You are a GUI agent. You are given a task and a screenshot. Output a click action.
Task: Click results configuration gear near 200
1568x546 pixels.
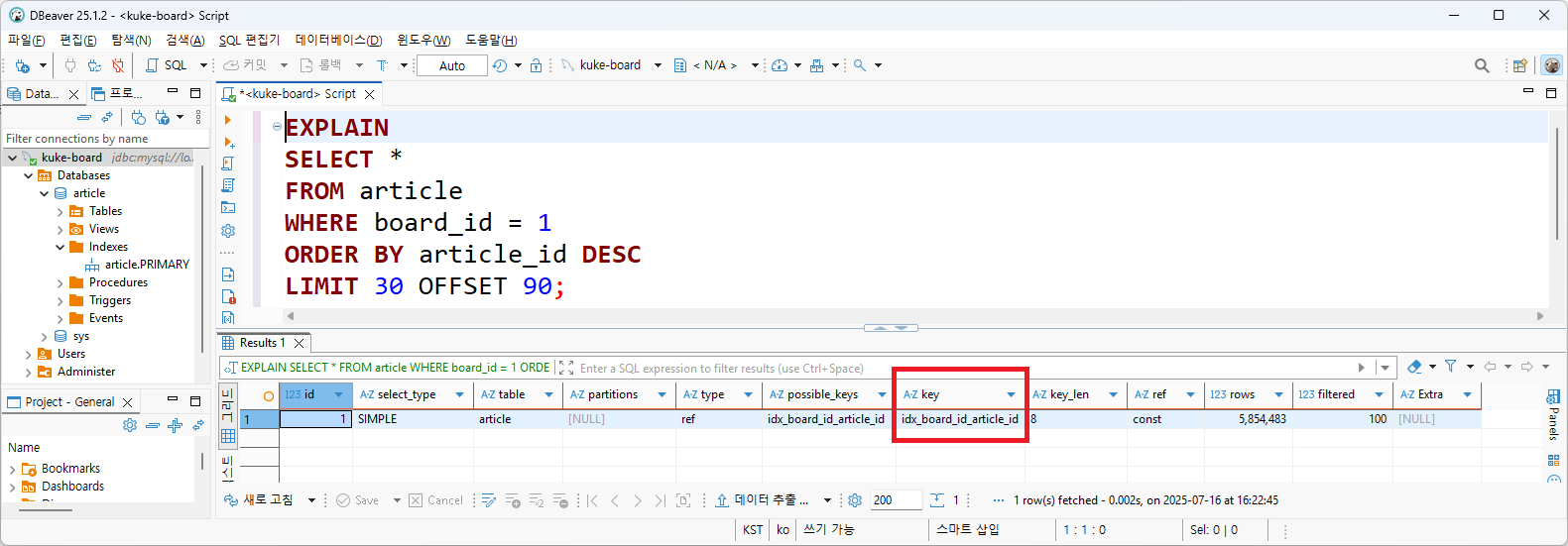(855, 500)
